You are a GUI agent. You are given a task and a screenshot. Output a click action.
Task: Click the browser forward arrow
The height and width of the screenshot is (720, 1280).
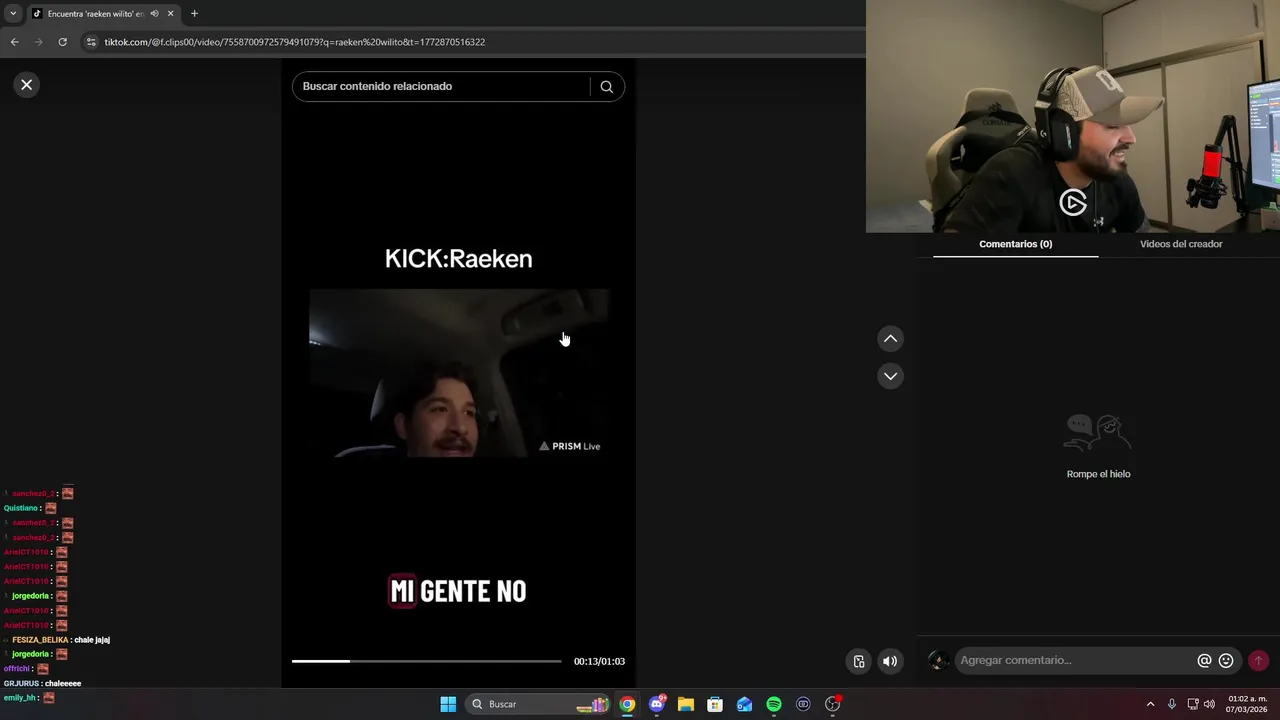pyautogui.click(x=38, y=42)
